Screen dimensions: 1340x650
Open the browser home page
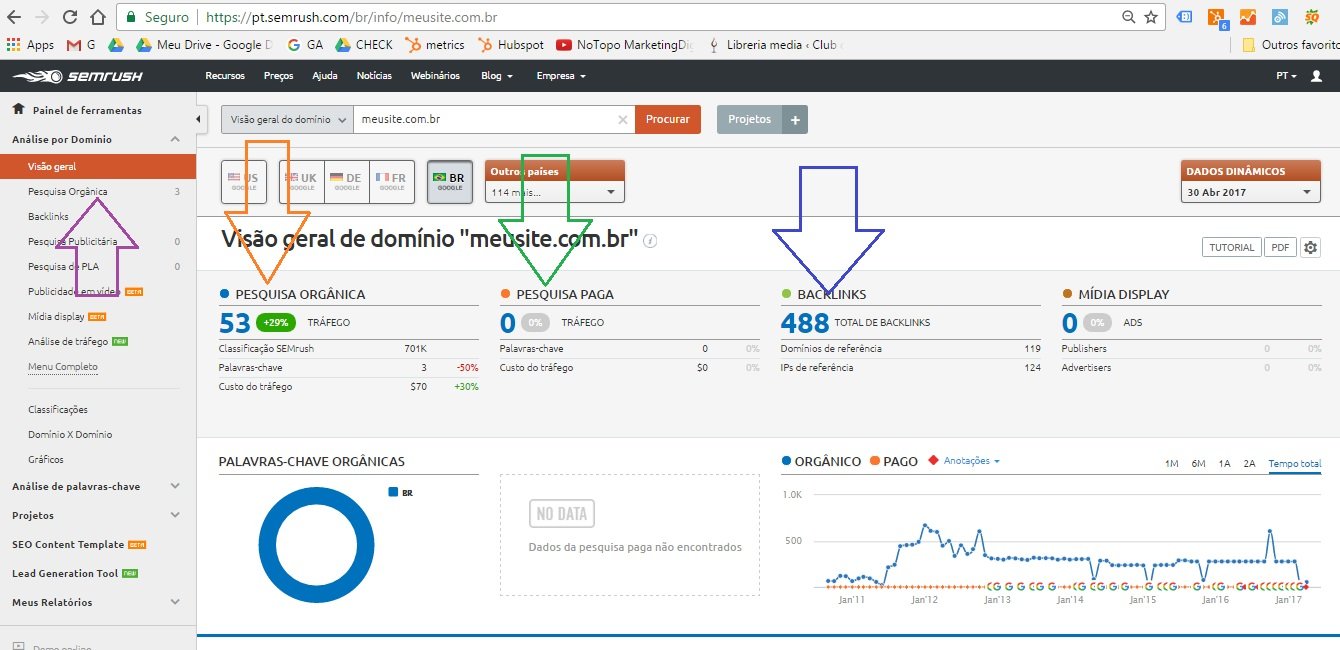(x=97, y=17)
